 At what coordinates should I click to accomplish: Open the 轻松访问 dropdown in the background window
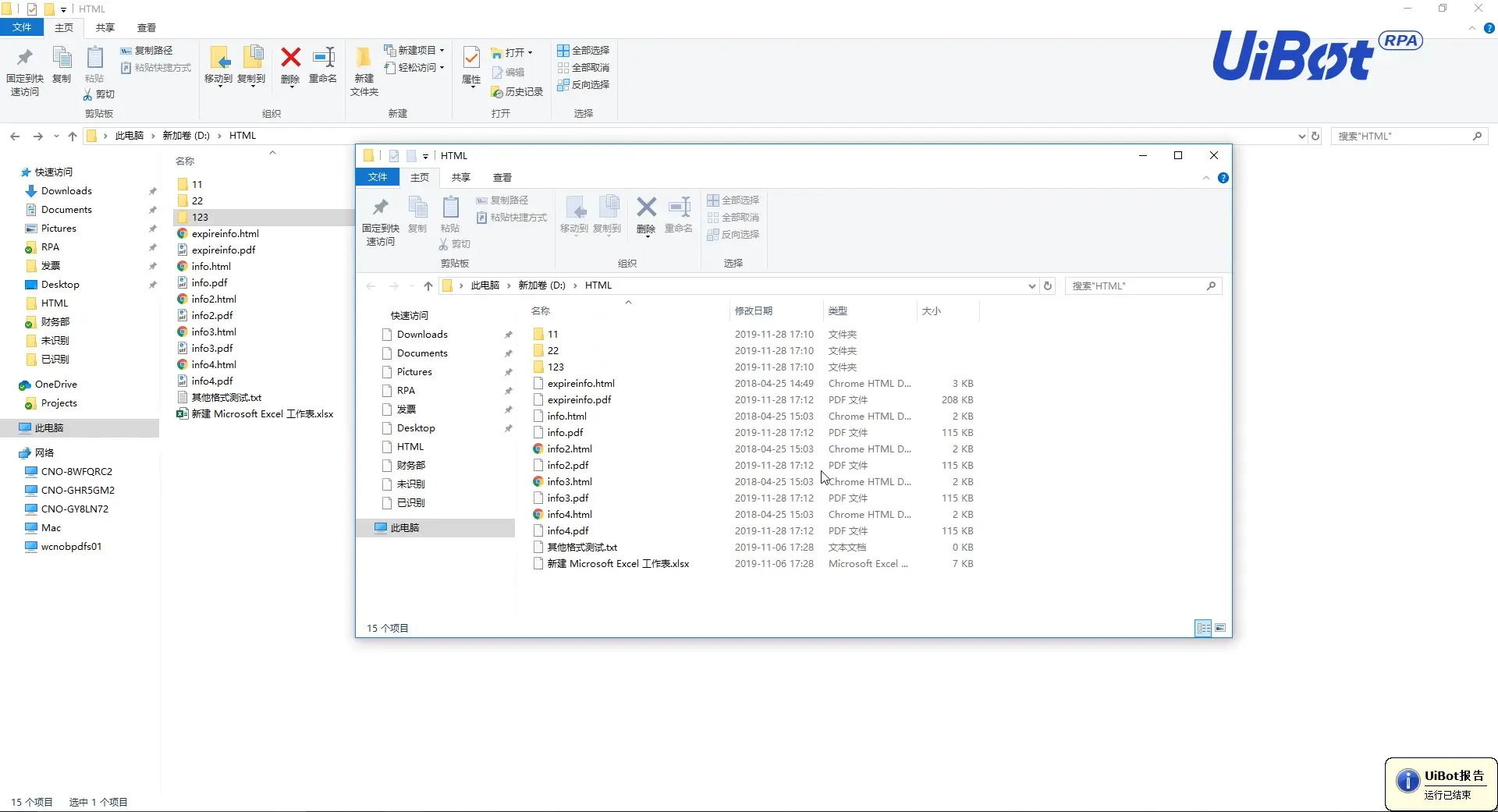click(x=414, y=68)
